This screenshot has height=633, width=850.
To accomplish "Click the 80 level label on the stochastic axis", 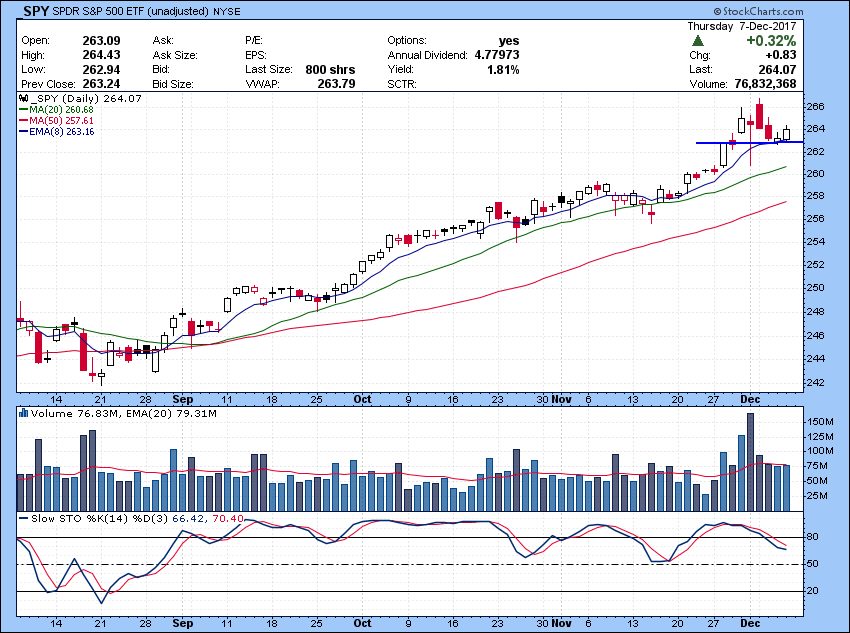I will click(813, 537).
